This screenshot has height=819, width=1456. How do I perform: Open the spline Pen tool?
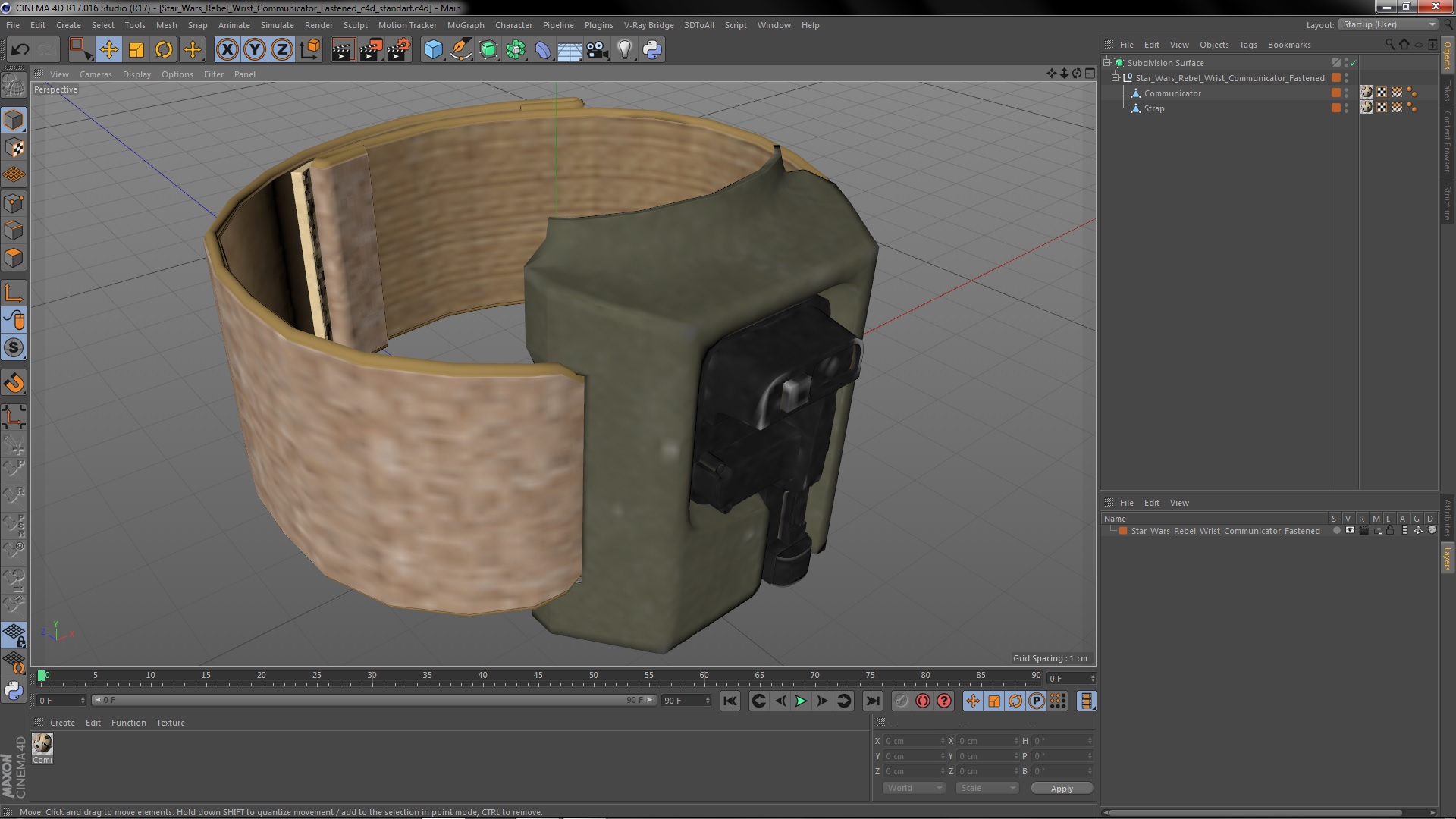point(460,50)
